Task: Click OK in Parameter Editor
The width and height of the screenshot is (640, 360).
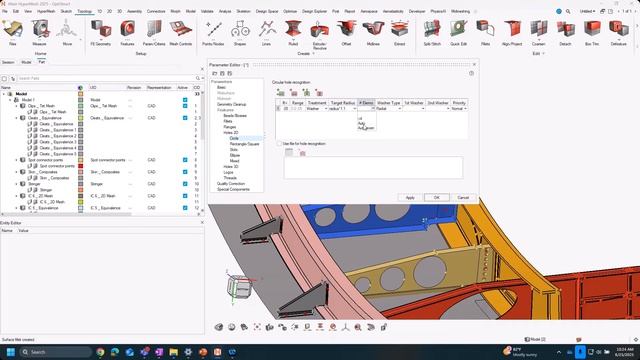Action: pyautogui.click(x=436, y=198)
